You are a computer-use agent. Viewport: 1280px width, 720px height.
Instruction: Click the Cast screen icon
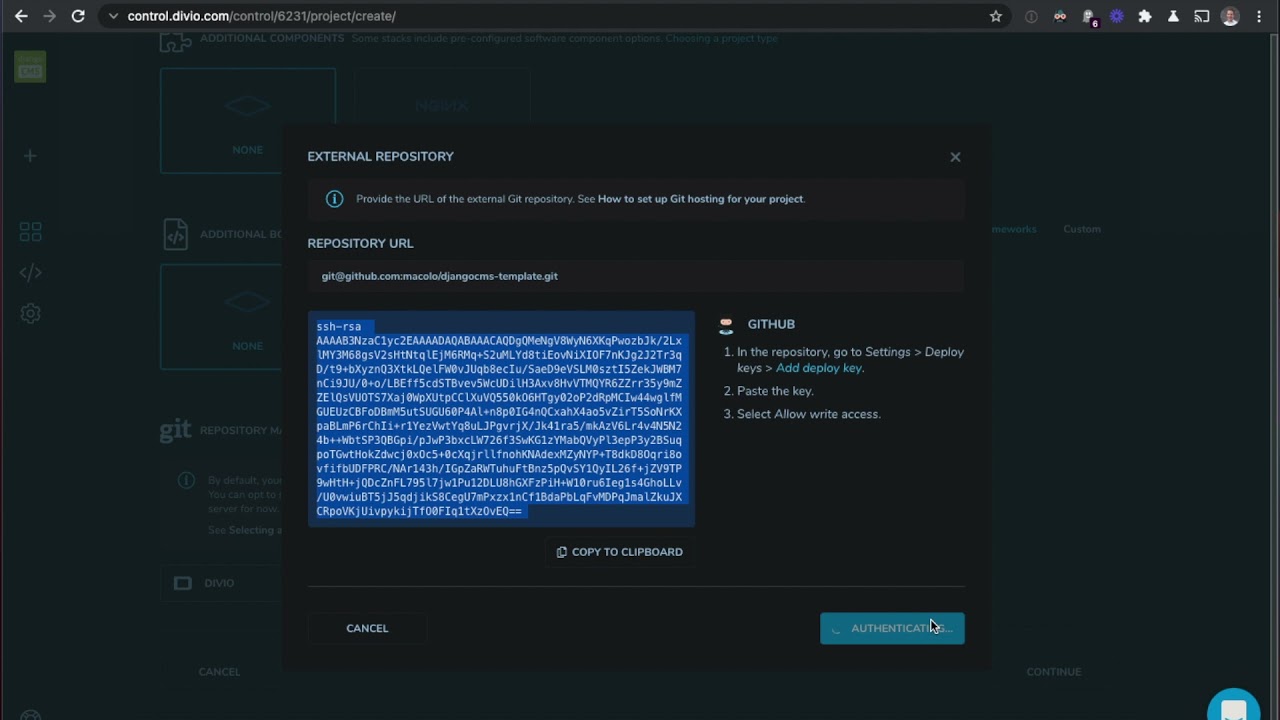pos(1202,16)
